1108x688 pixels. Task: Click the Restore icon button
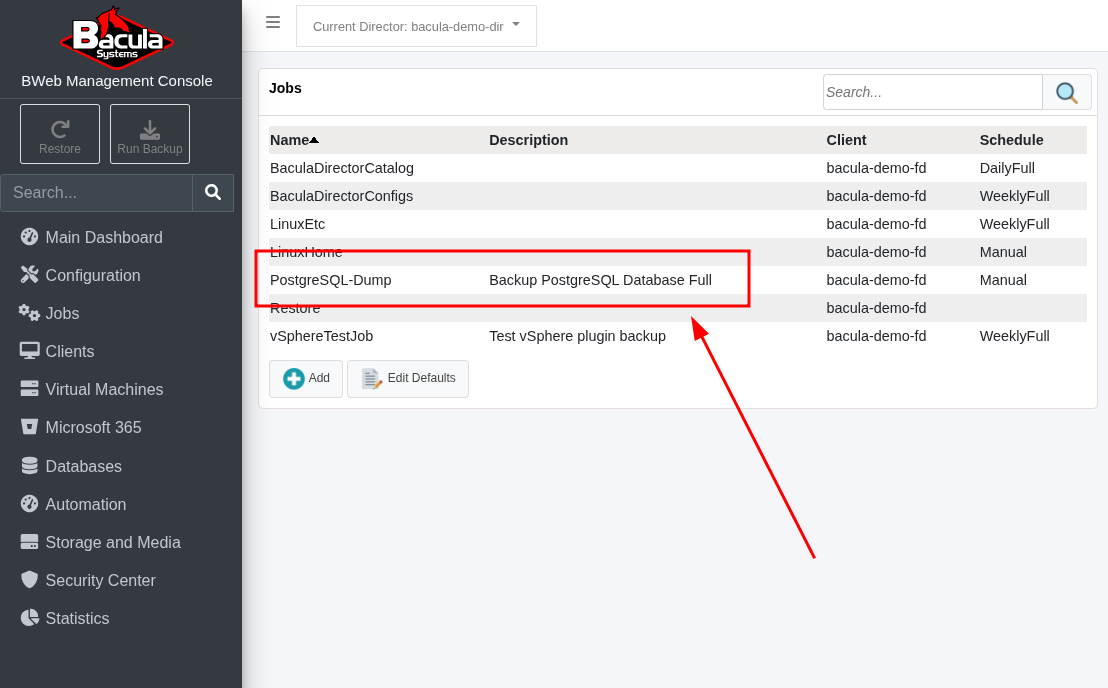[60, 134]
